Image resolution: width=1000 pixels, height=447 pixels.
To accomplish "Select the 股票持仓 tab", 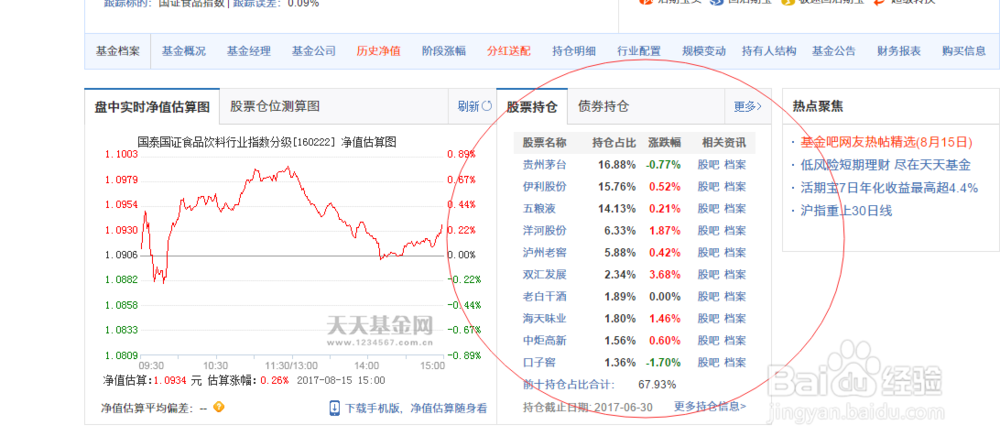I will [x=532, y=106].
